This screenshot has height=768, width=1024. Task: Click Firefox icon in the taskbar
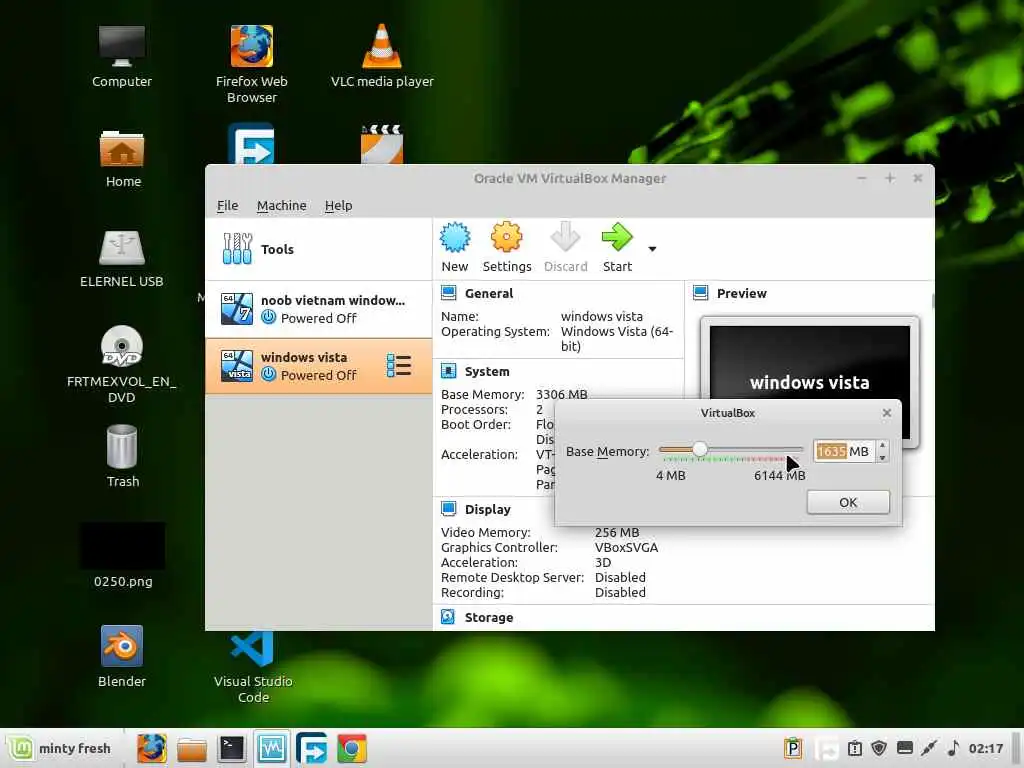point(152,748)
